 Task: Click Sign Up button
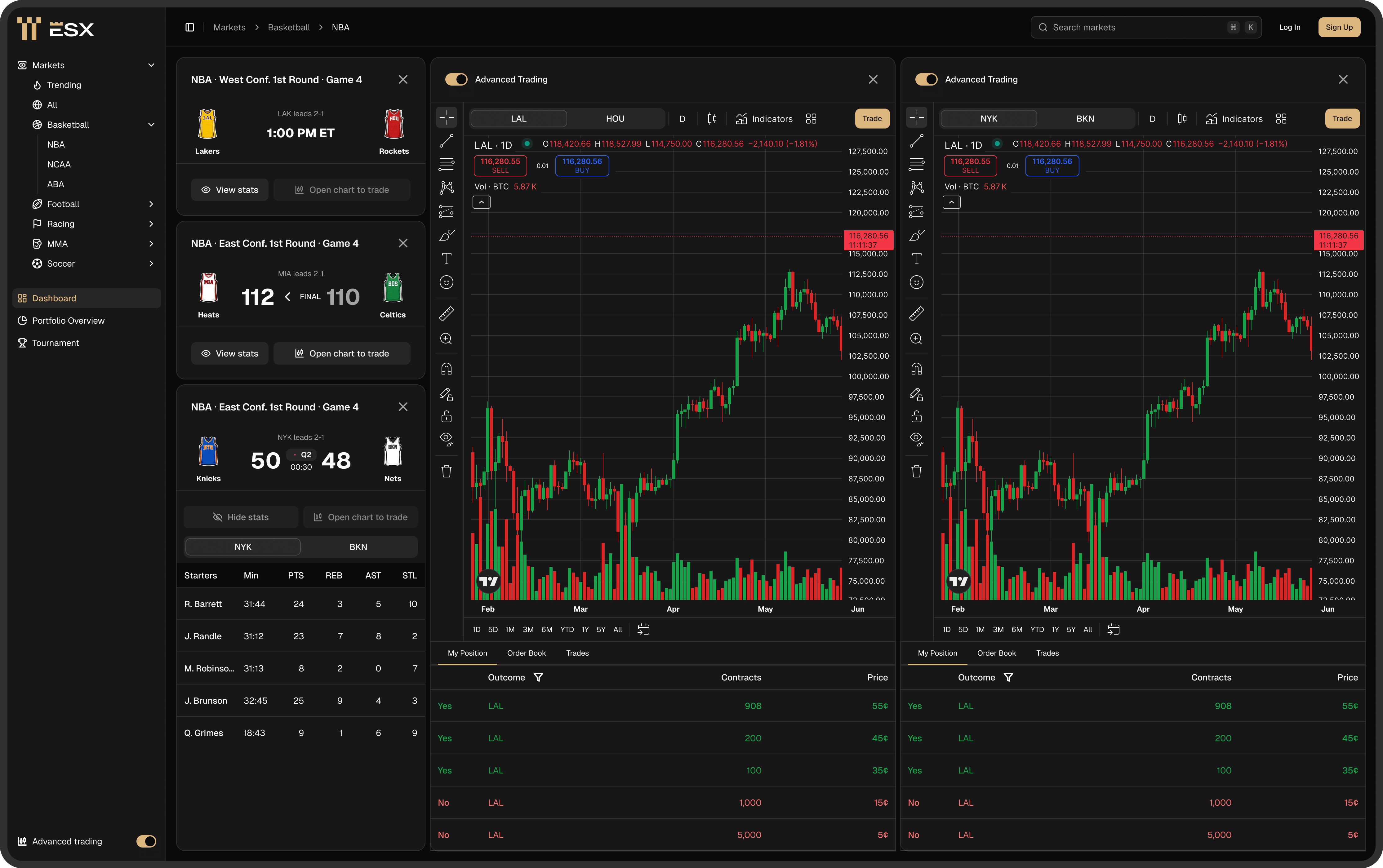[1339, 27]
